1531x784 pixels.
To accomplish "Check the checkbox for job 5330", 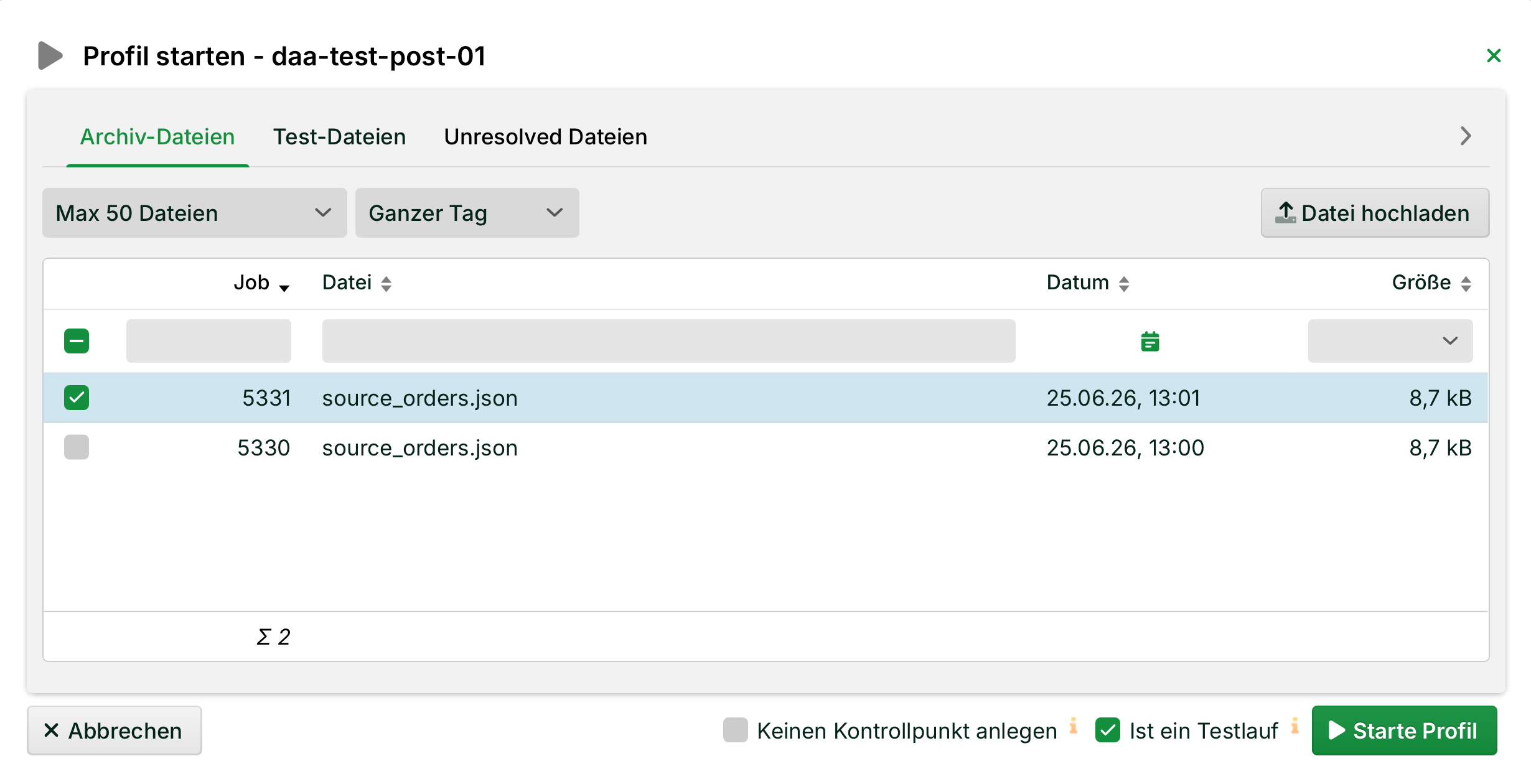I will pyautogui.click(x=77, y=447).
